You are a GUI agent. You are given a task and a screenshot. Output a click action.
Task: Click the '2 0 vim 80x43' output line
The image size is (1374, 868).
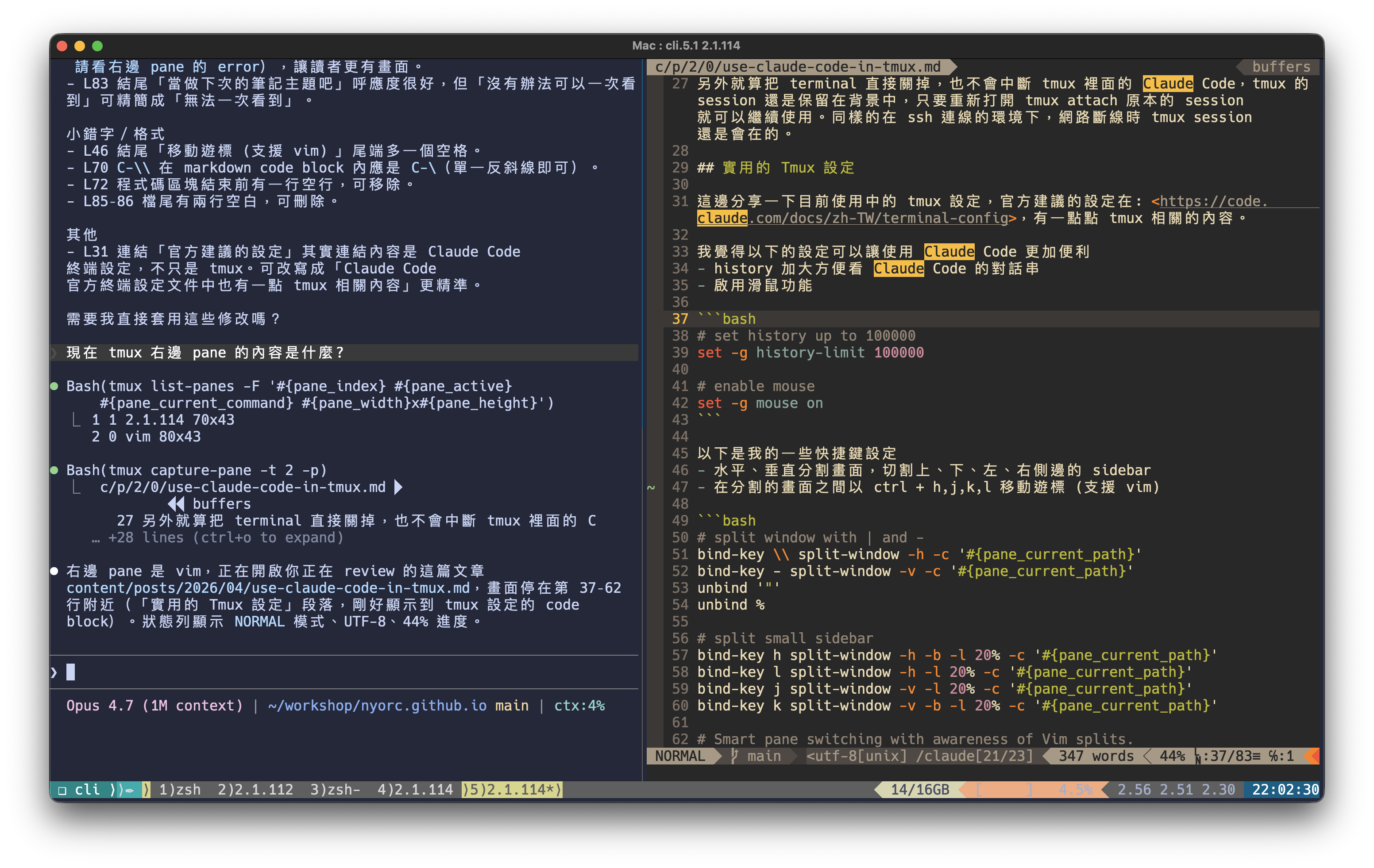tap(146, 436)
